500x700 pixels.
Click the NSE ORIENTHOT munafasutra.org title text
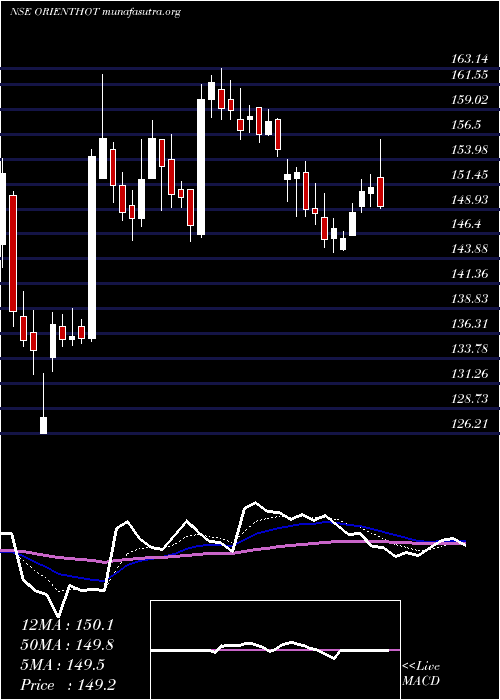tap(95, 12)
